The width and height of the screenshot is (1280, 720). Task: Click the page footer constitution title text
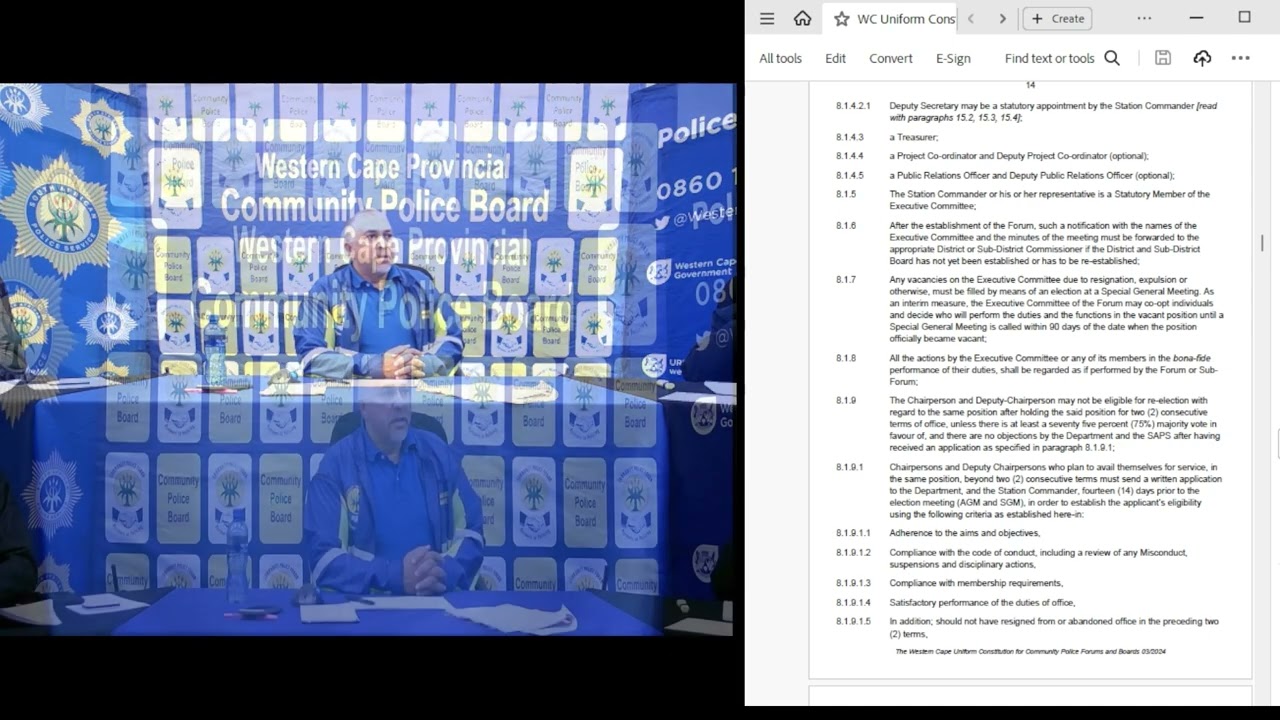coord(1030,652)
